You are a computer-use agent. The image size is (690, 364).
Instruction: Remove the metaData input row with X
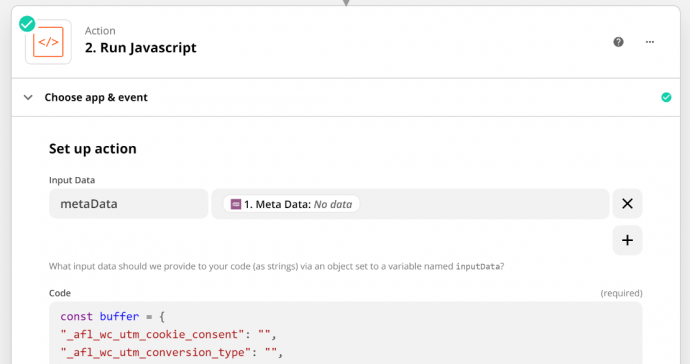point(627,203)
